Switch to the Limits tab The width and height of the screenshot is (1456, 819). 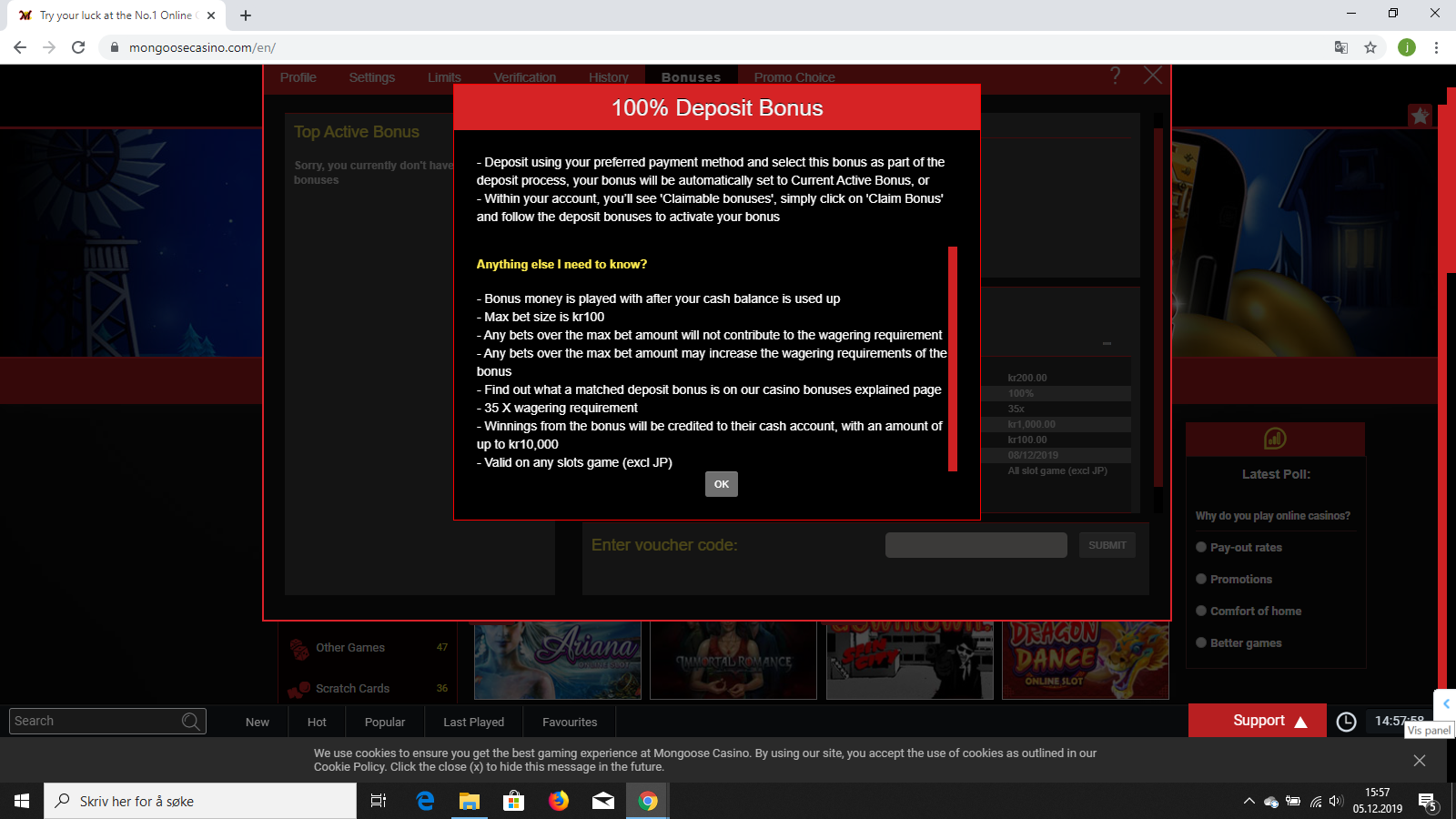coord(444,77)
